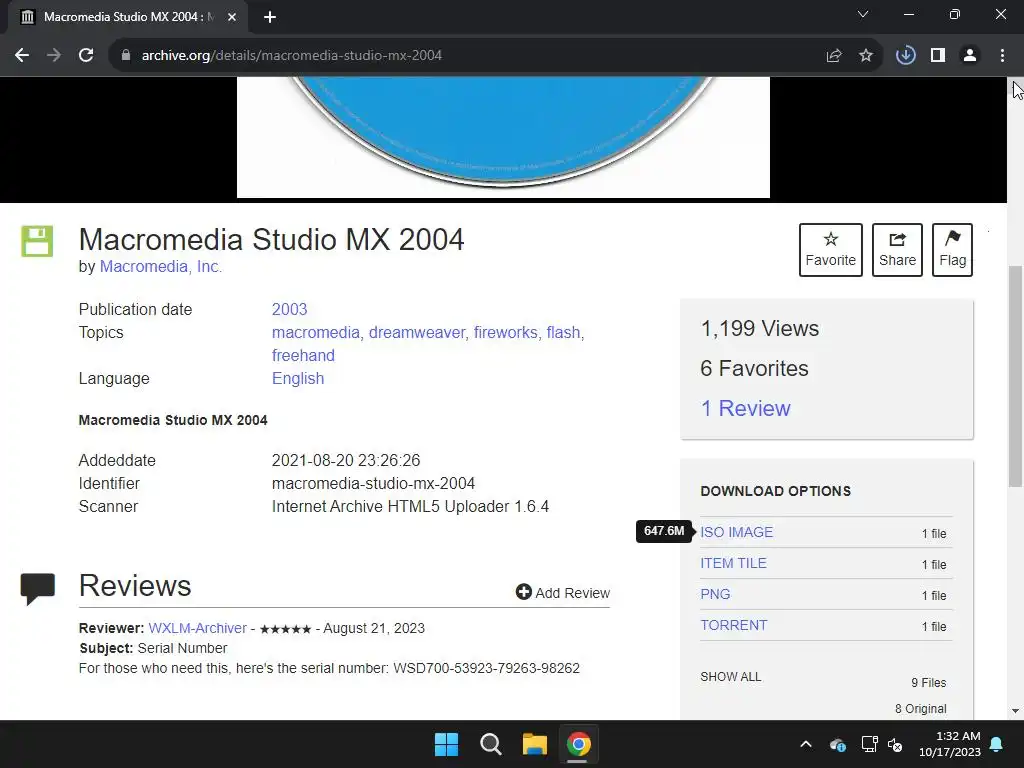The image size is (1024, 768).
Task: Click SHOW ALL download files
Action: point(731,677)
